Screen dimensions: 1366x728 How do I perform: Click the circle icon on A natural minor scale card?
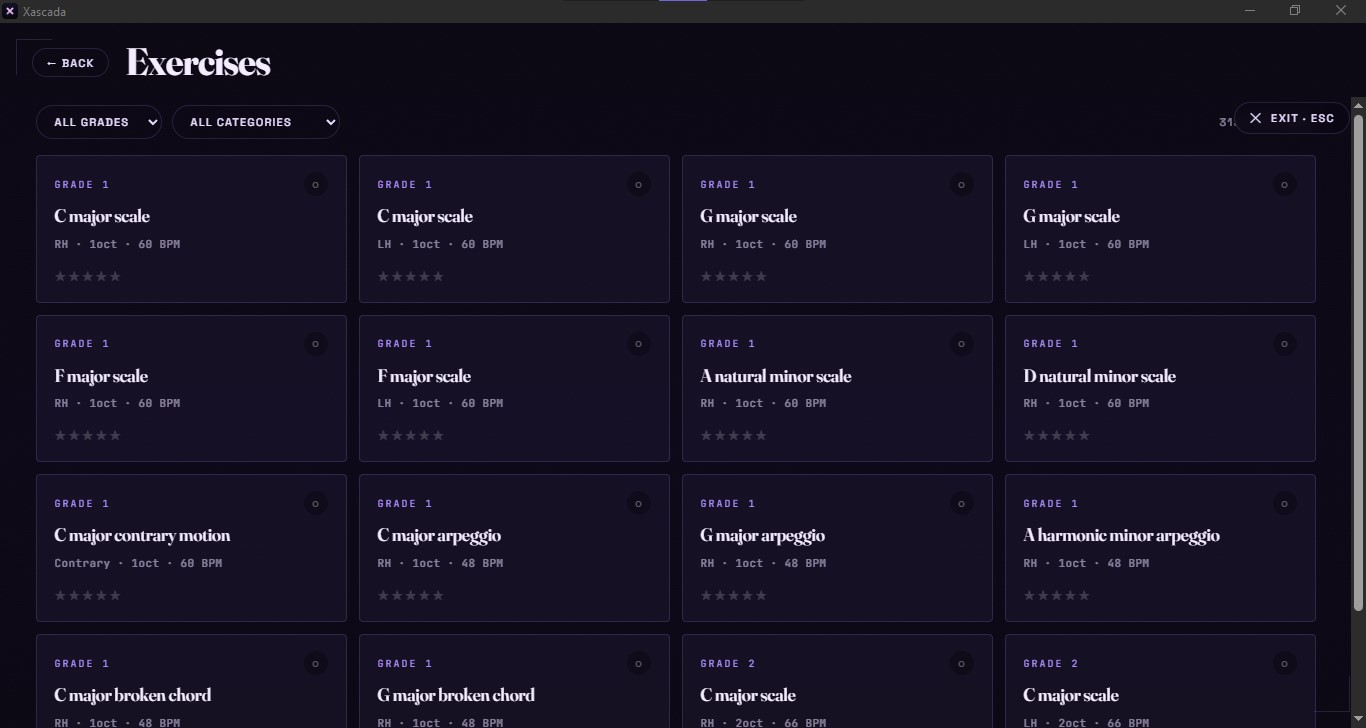tap(961, 344)
